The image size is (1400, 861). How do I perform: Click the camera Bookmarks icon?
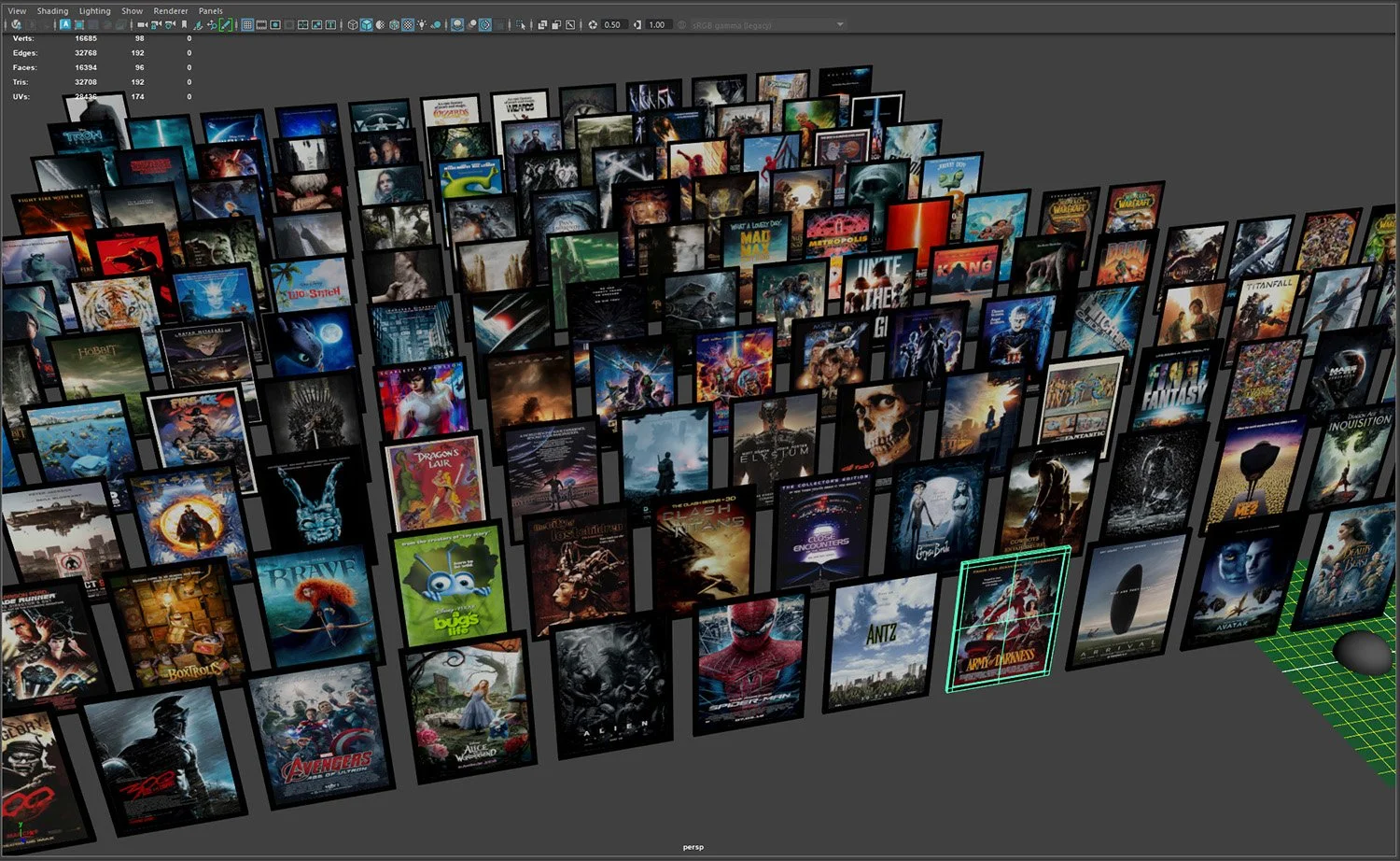(x=184, y=24)
